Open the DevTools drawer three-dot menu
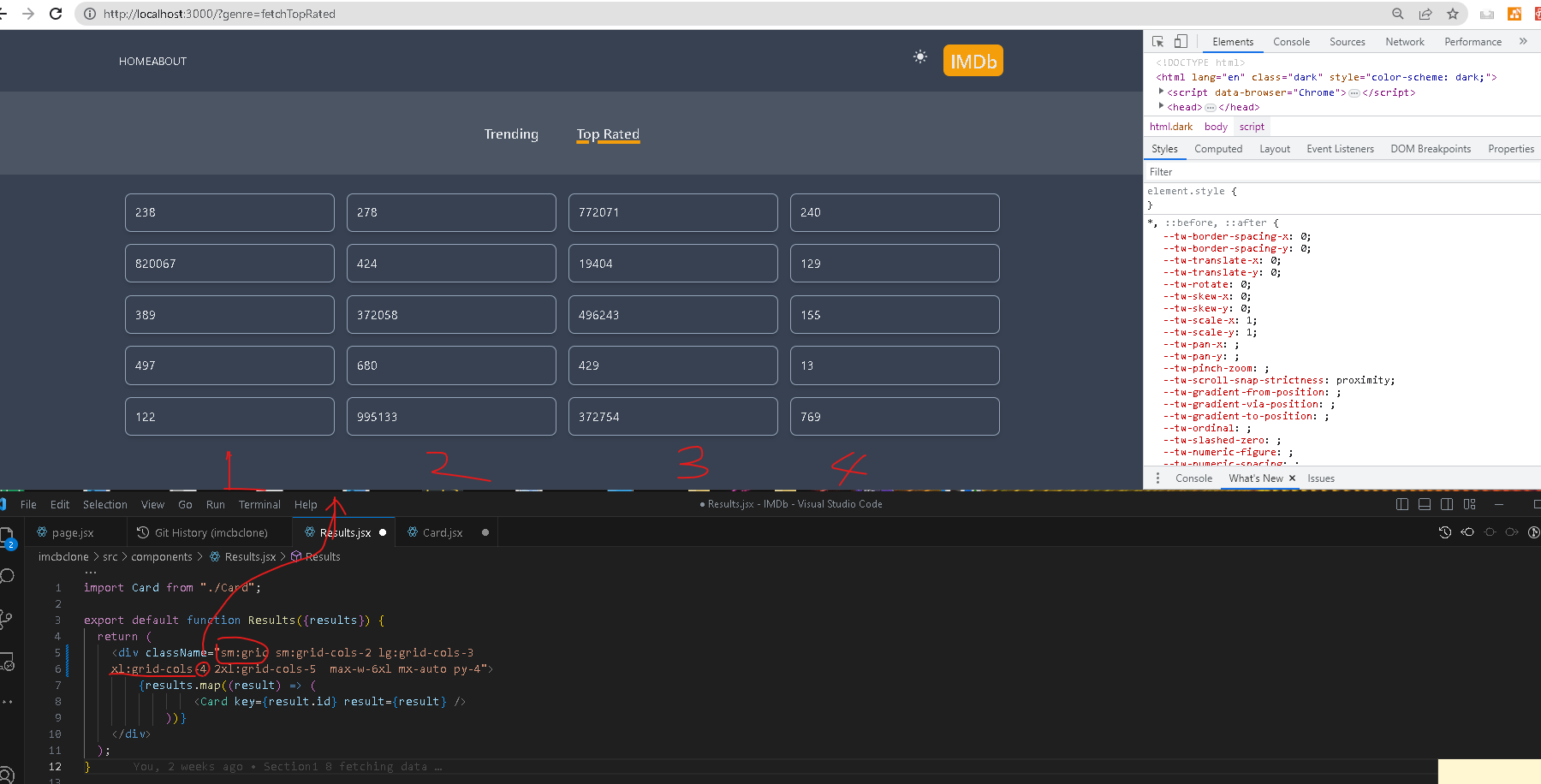The height and width of the screenshot is (784, 1541). pos(1157,478)
